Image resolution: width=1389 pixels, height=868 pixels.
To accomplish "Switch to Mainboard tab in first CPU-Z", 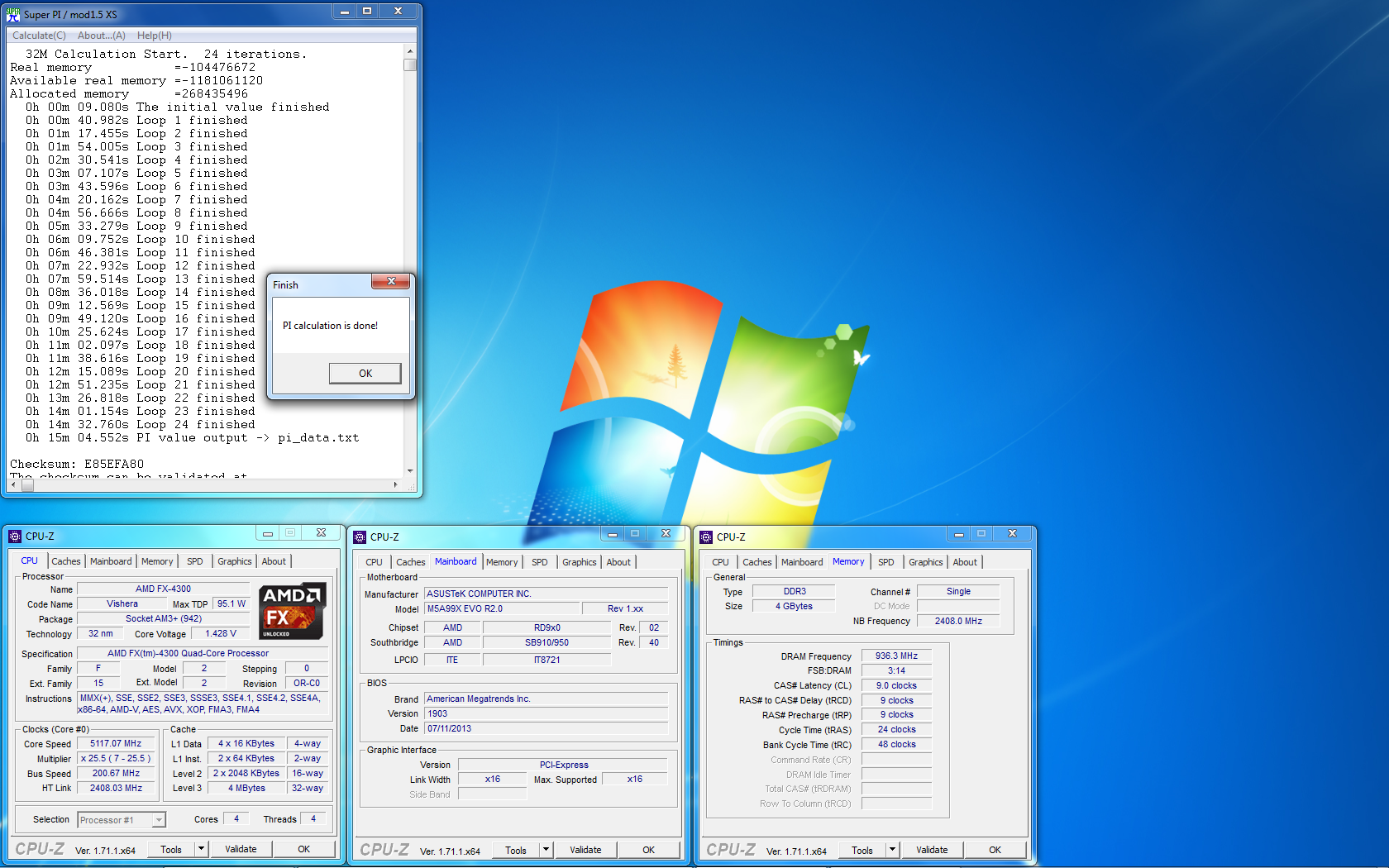I will pyautogui.click(x=111, y=561).
